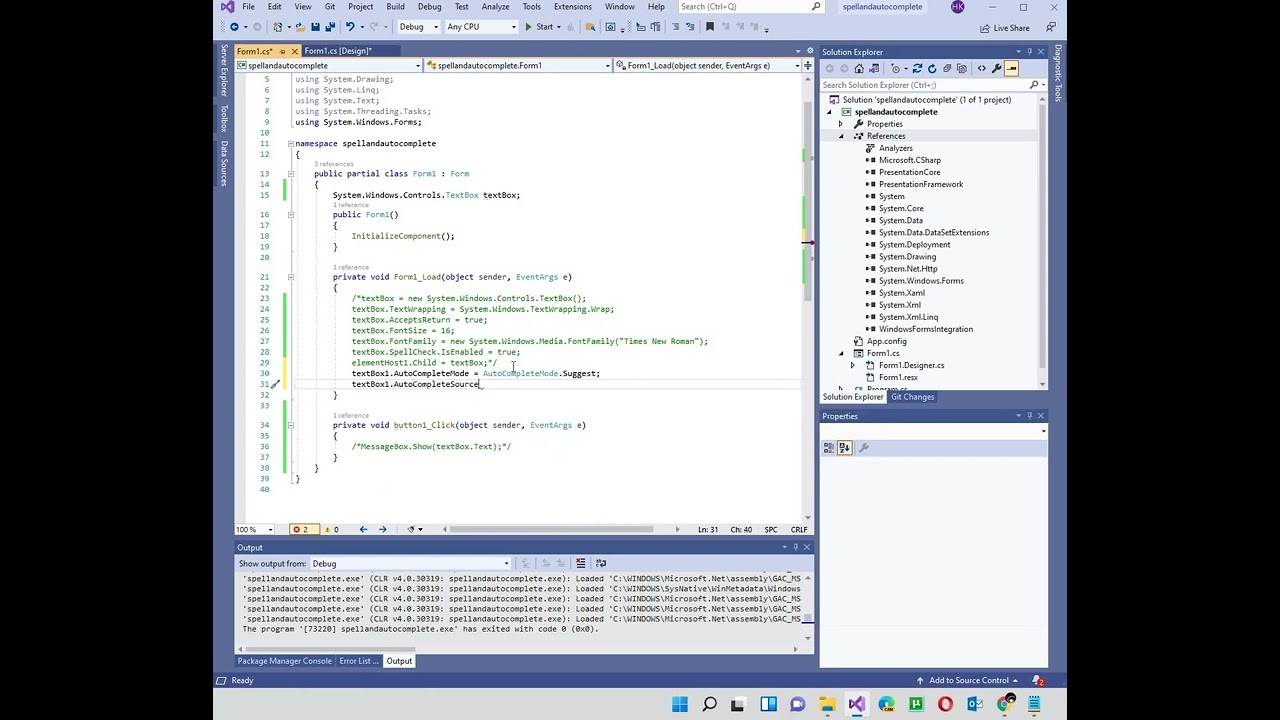This screenshot has width=1280, height=720.
Task: Toggle word wrap in Output window
Action: pos(601,563)
